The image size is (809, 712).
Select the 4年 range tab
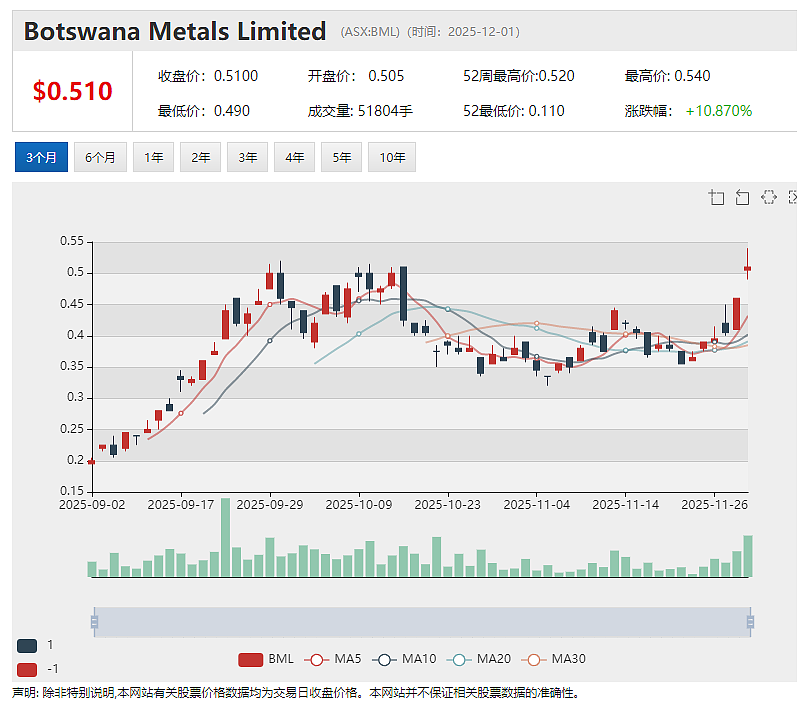294,157
